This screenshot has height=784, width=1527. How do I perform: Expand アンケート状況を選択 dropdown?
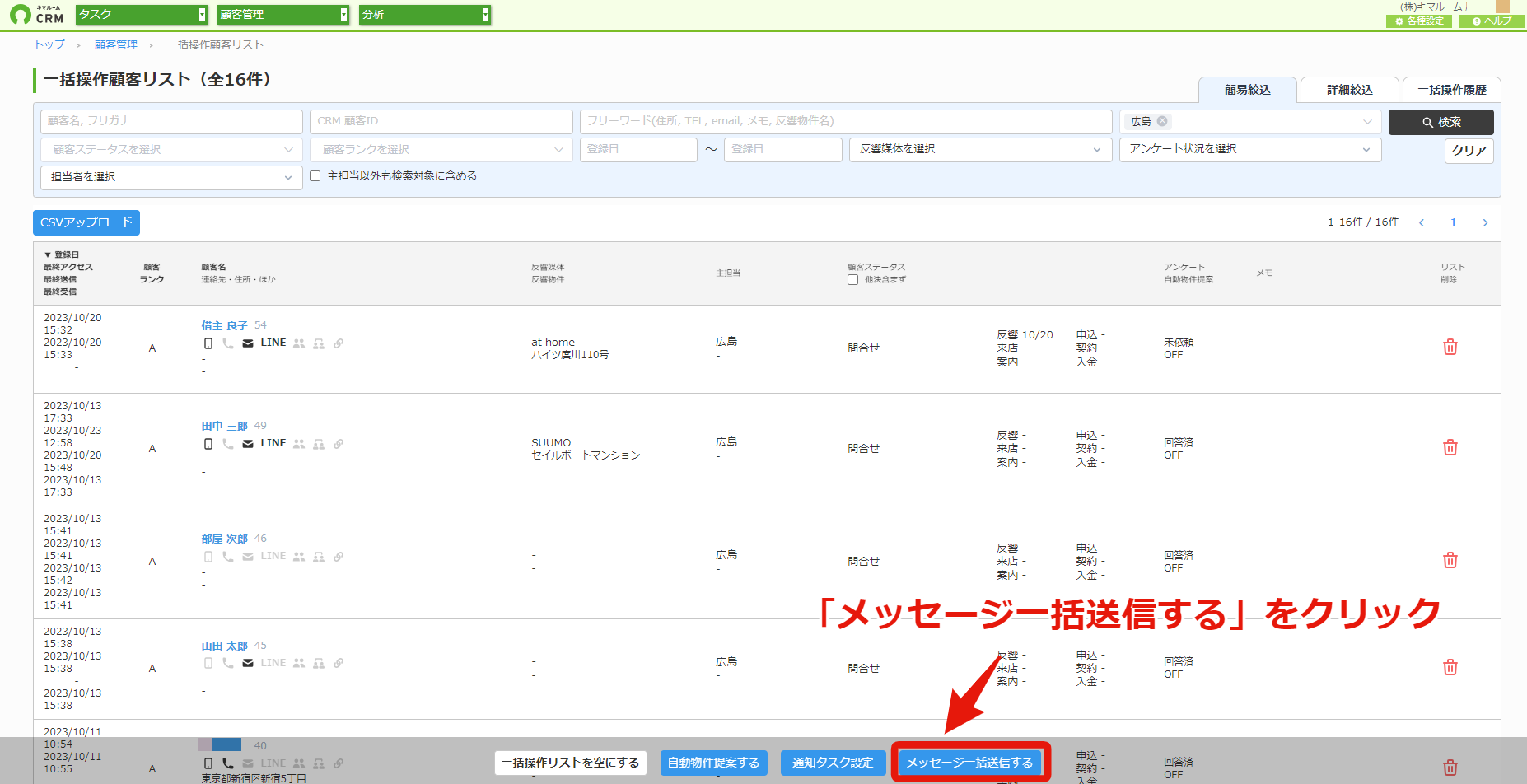point(1250,149)
